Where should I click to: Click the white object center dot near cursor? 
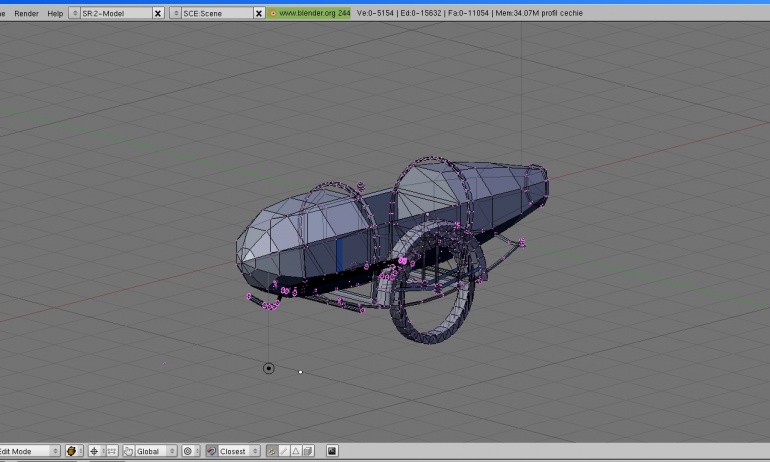tap(301, 372)
